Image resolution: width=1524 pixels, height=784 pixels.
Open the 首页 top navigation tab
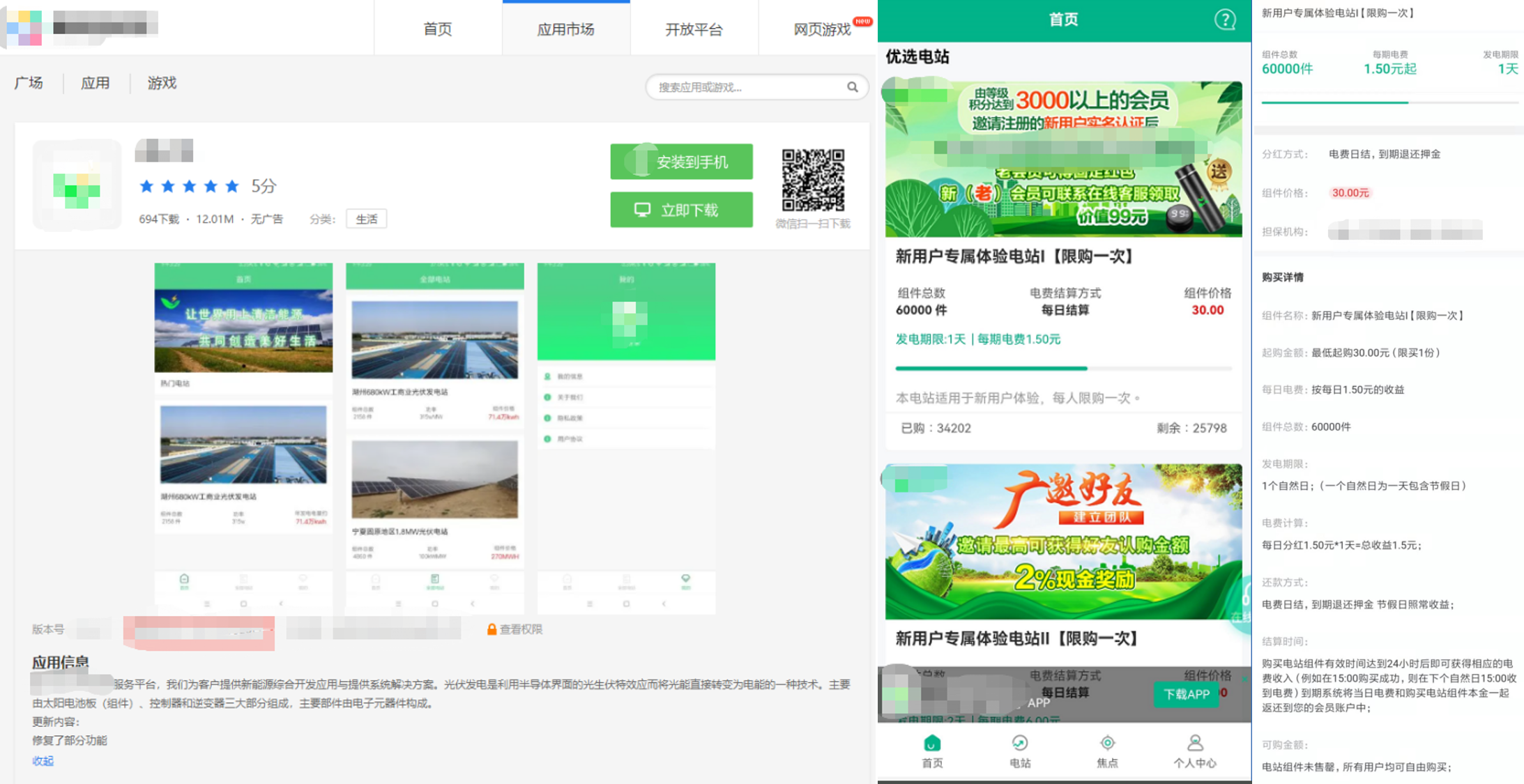438,29
